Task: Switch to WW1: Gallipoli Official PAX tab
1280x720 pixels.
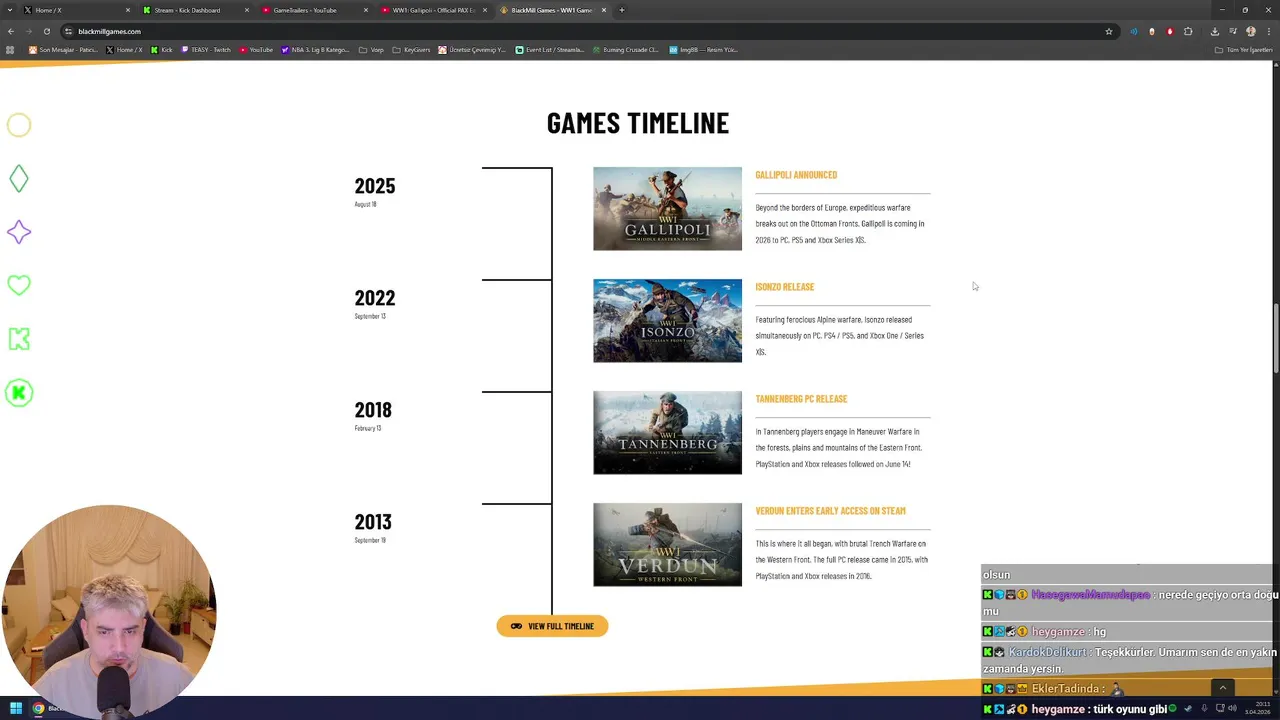Action: pos(433,10)
